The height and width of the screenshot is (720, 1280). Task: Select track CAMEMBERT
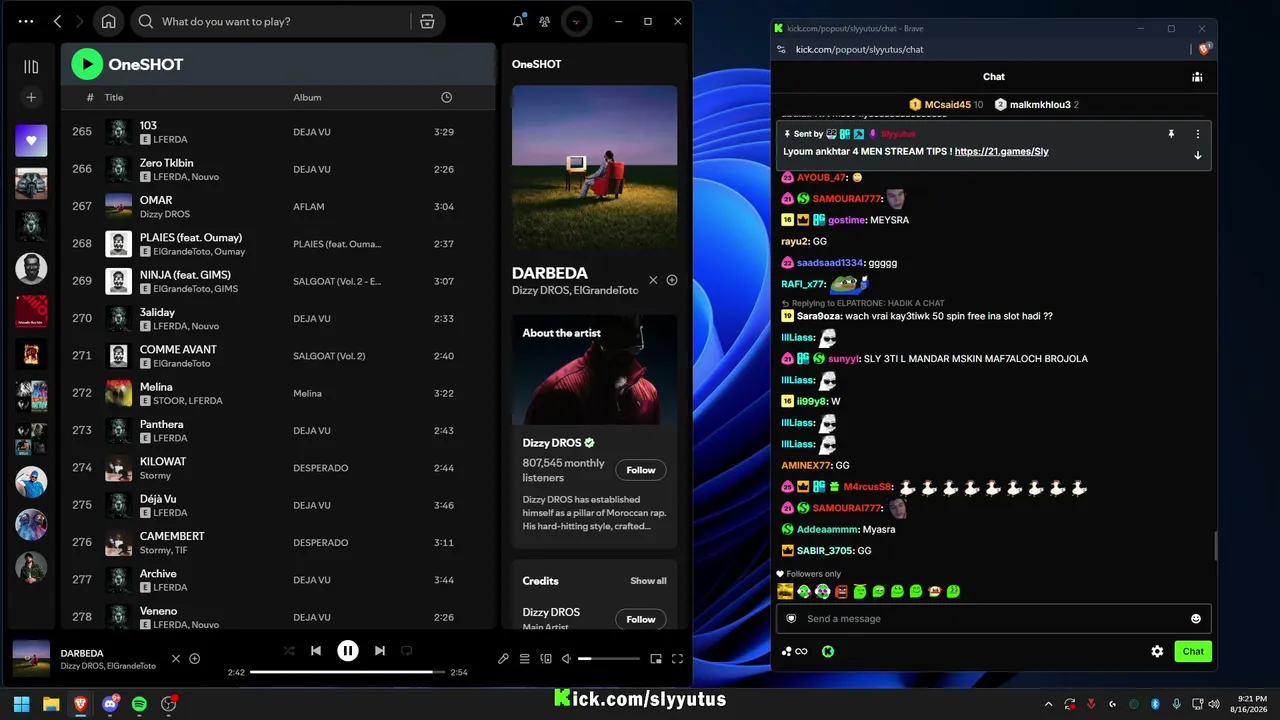coord(278,542)
